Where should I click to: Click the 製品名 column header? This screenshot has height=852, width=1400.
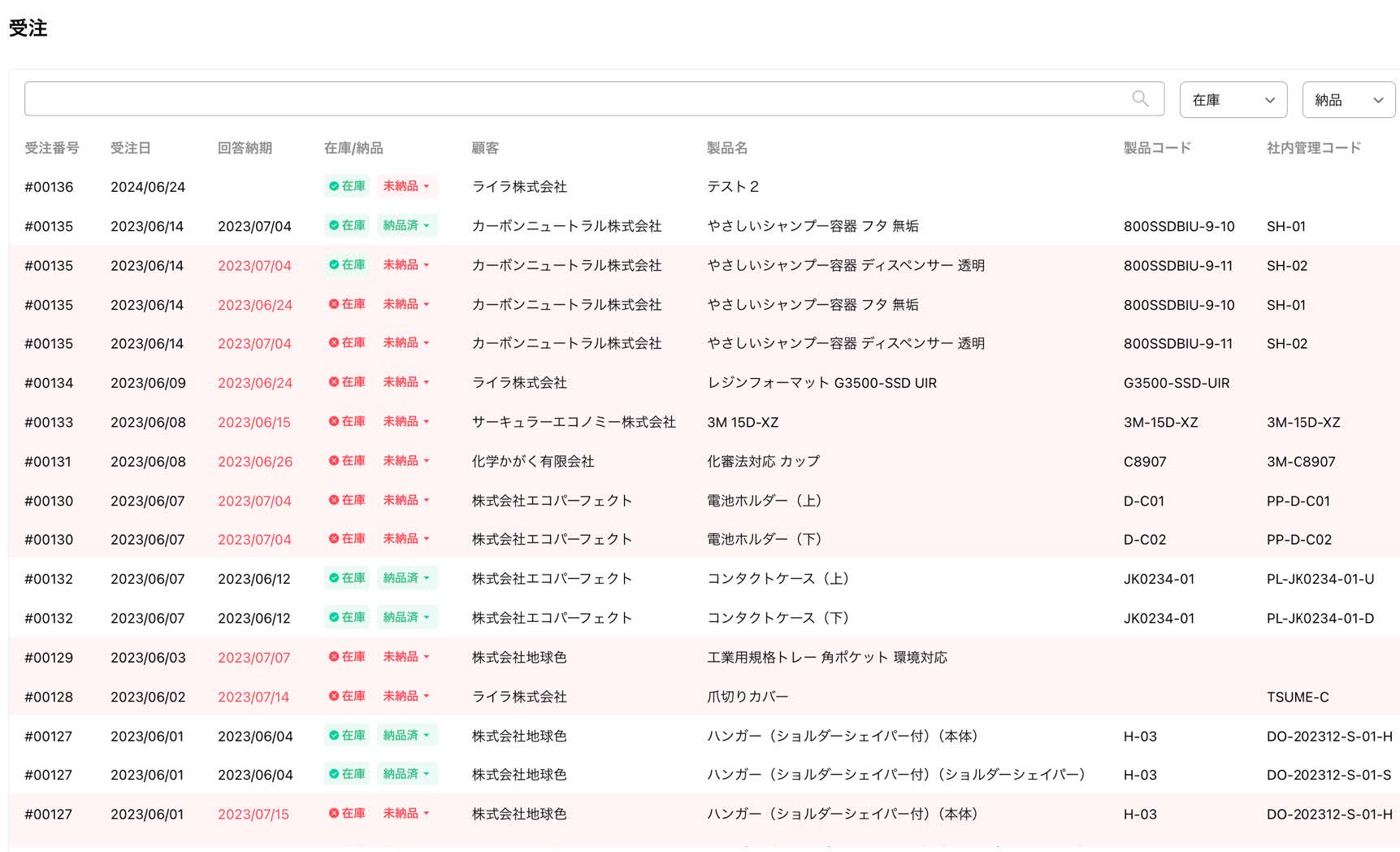coord(727,148)
